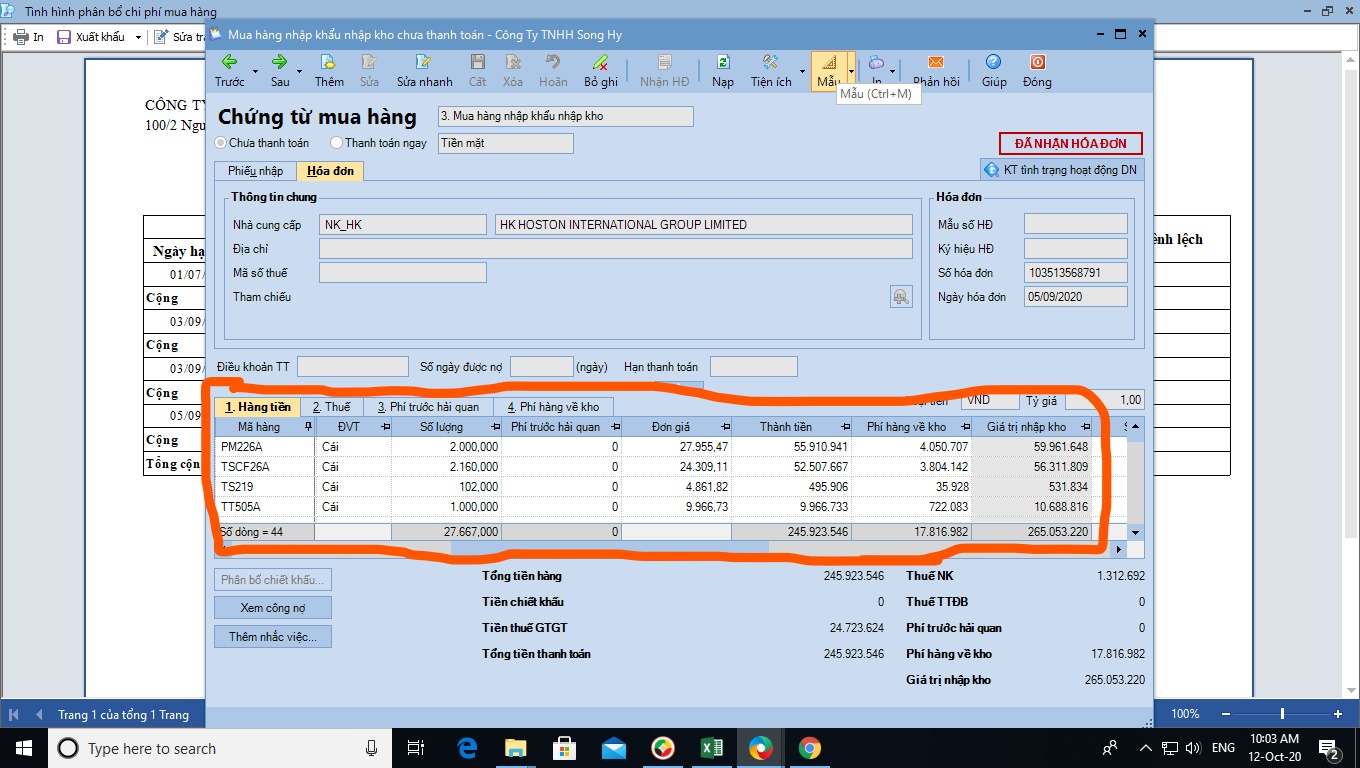This screenshot has height=768, width=1360.
Task: Select the Thanh toán ngay radio button
Action: pyautogui.click(x=336, y=143)
